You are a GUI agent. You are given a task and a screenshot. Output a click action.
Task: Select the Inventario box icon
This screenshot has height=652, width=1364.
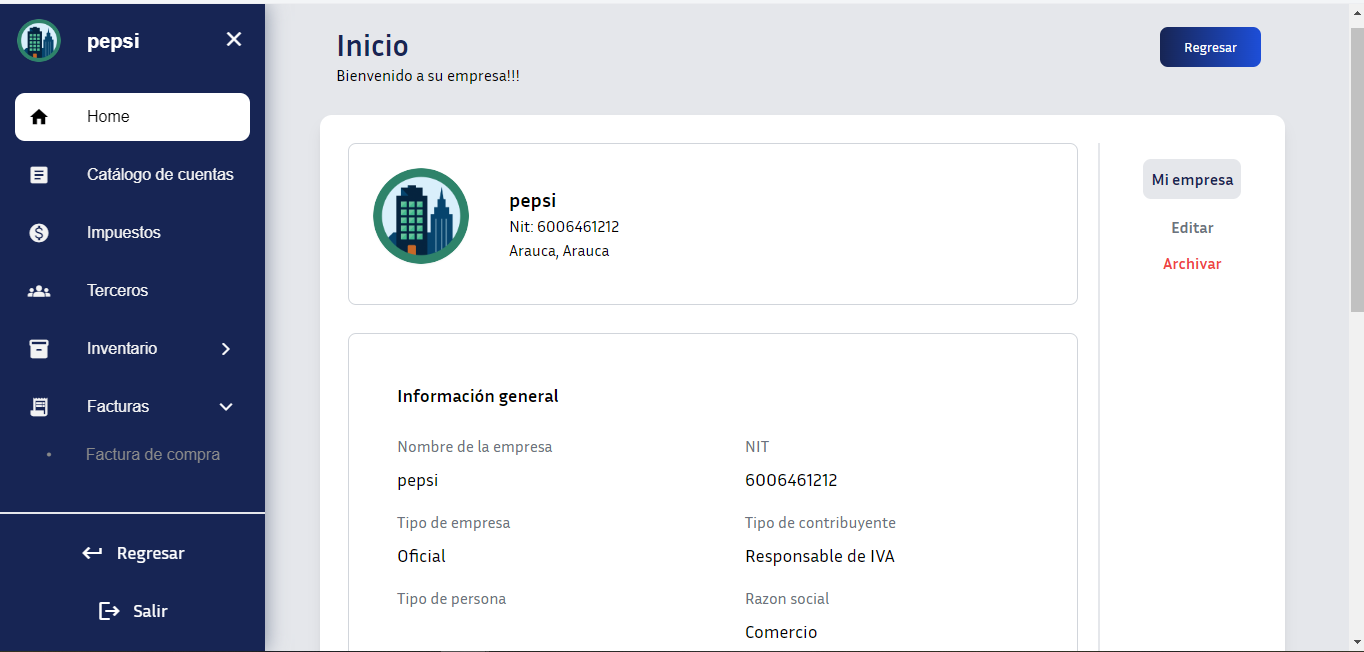pyautogui.click(x=39, y=348)
